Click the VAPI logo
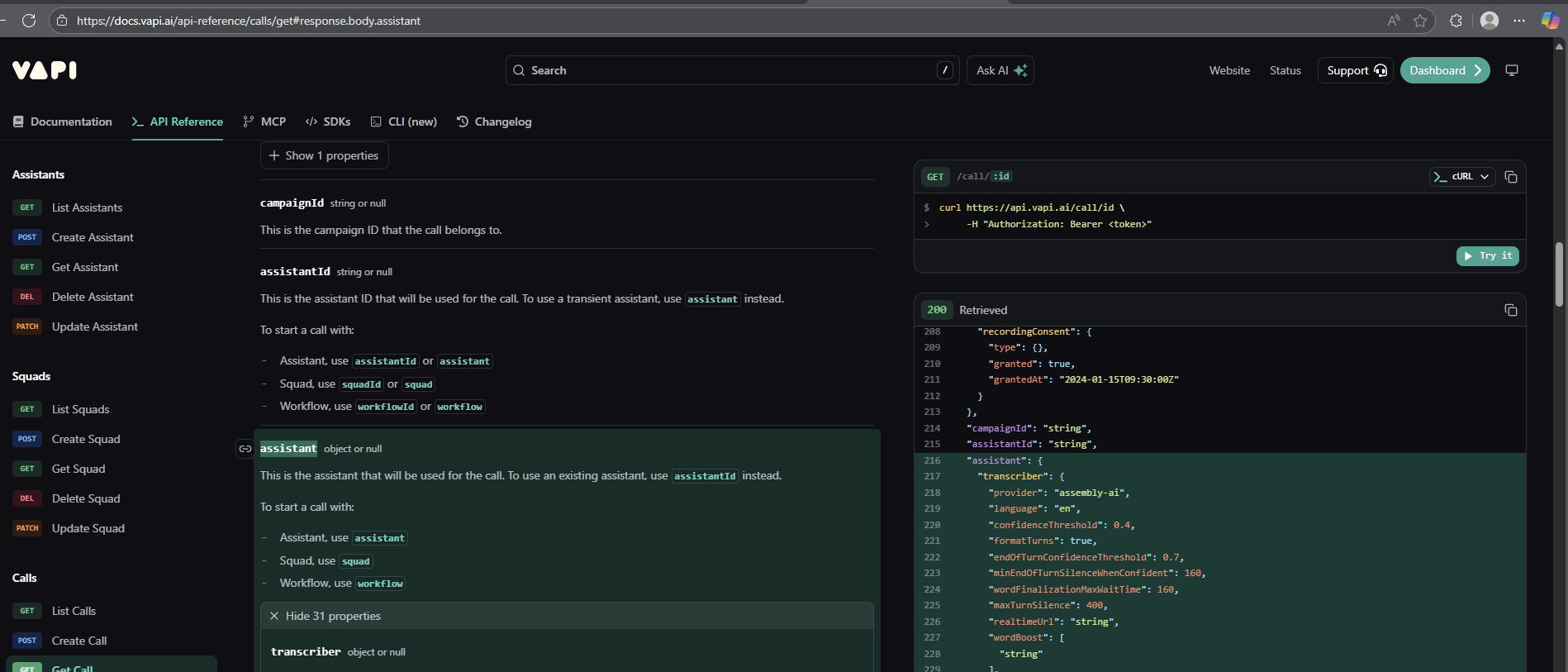Image resolution: width=1568 pixels, height=672 pixels. click(x=45, y=70)
